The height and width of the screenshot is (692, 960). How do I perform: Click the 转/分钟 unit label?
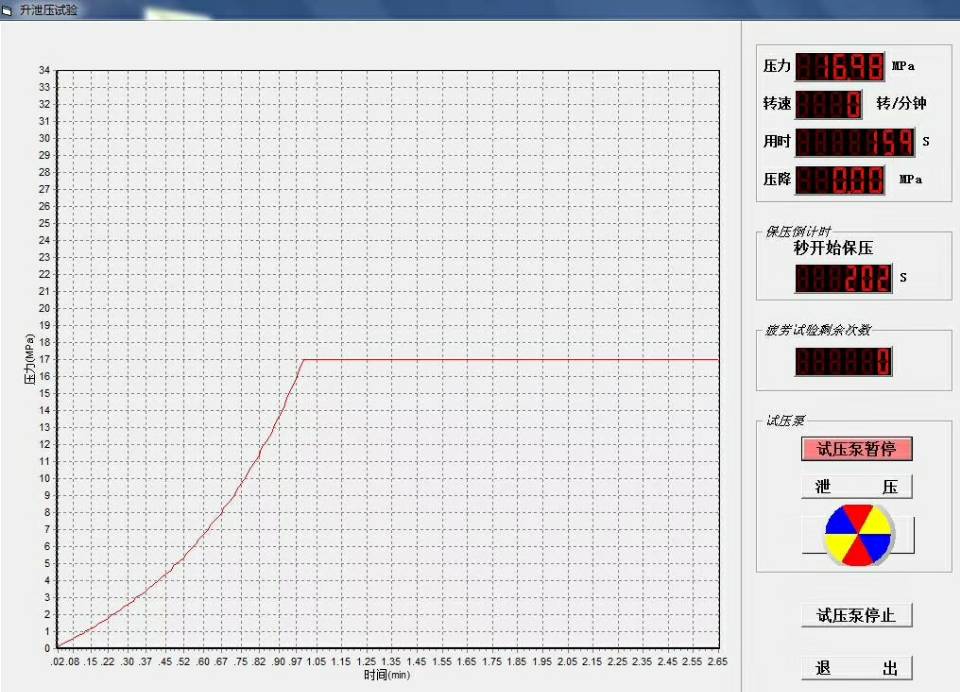[901, 103]
